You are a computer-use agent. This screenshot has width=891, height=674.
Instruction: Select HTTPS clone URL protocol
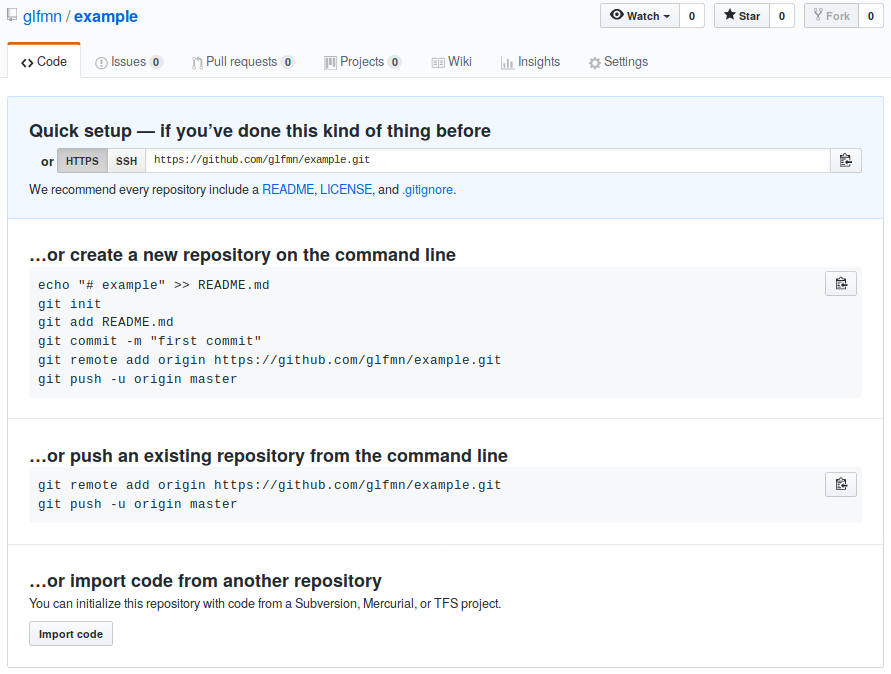[82, 161]
